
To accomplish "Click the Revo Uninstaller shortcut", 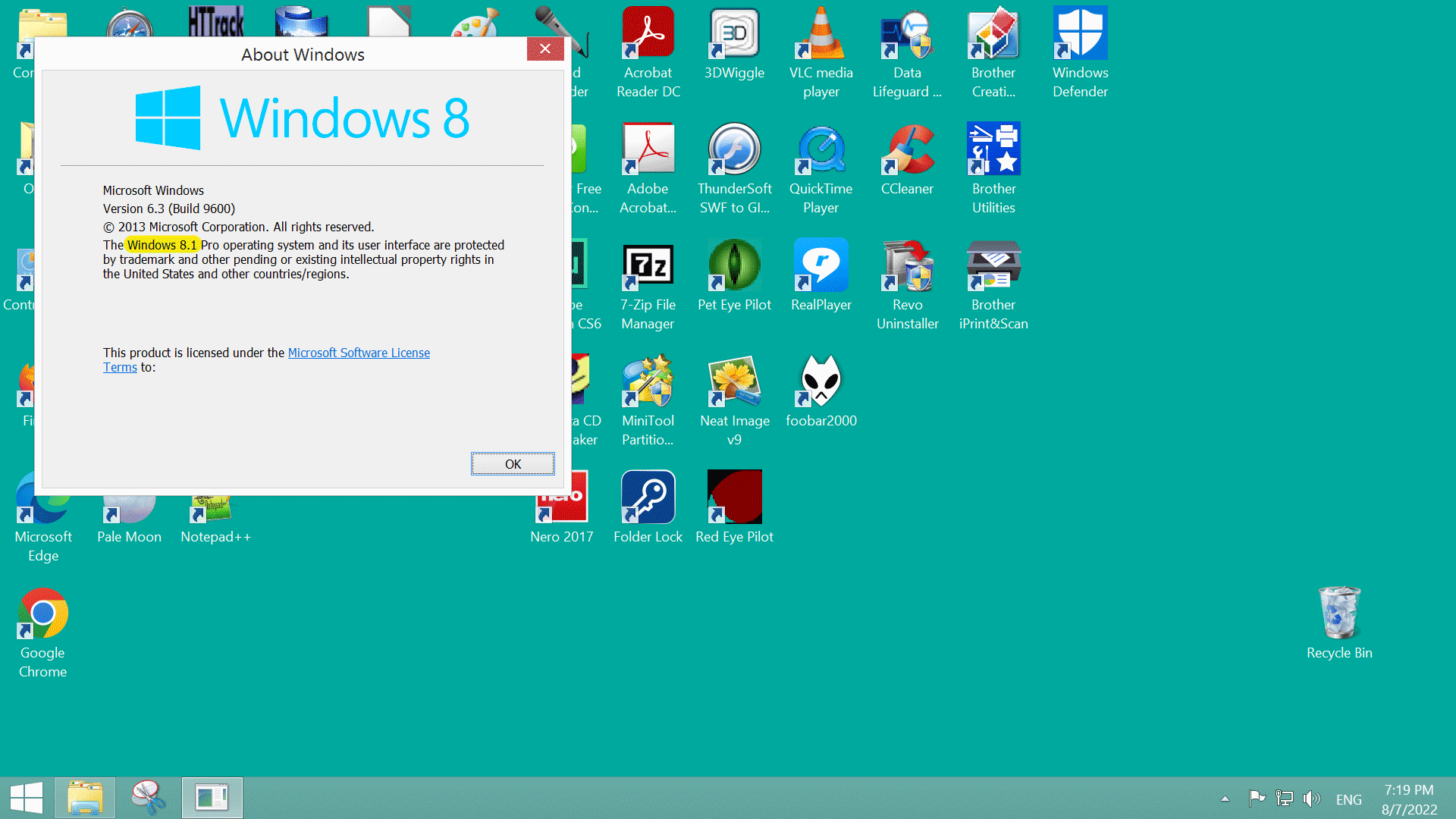I will click(907, 285).
